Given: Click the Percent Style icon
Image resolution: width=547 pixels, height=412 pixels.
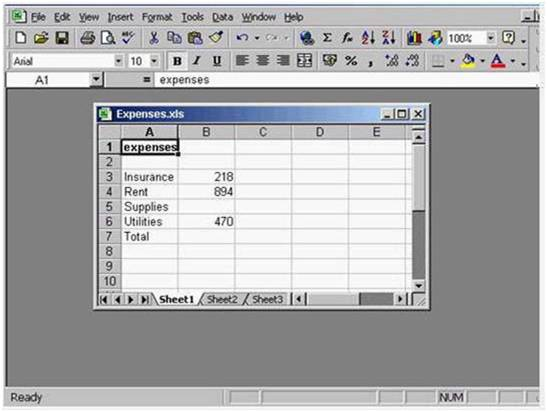Looking at the screenshot, I should click(x=351, y=61).
